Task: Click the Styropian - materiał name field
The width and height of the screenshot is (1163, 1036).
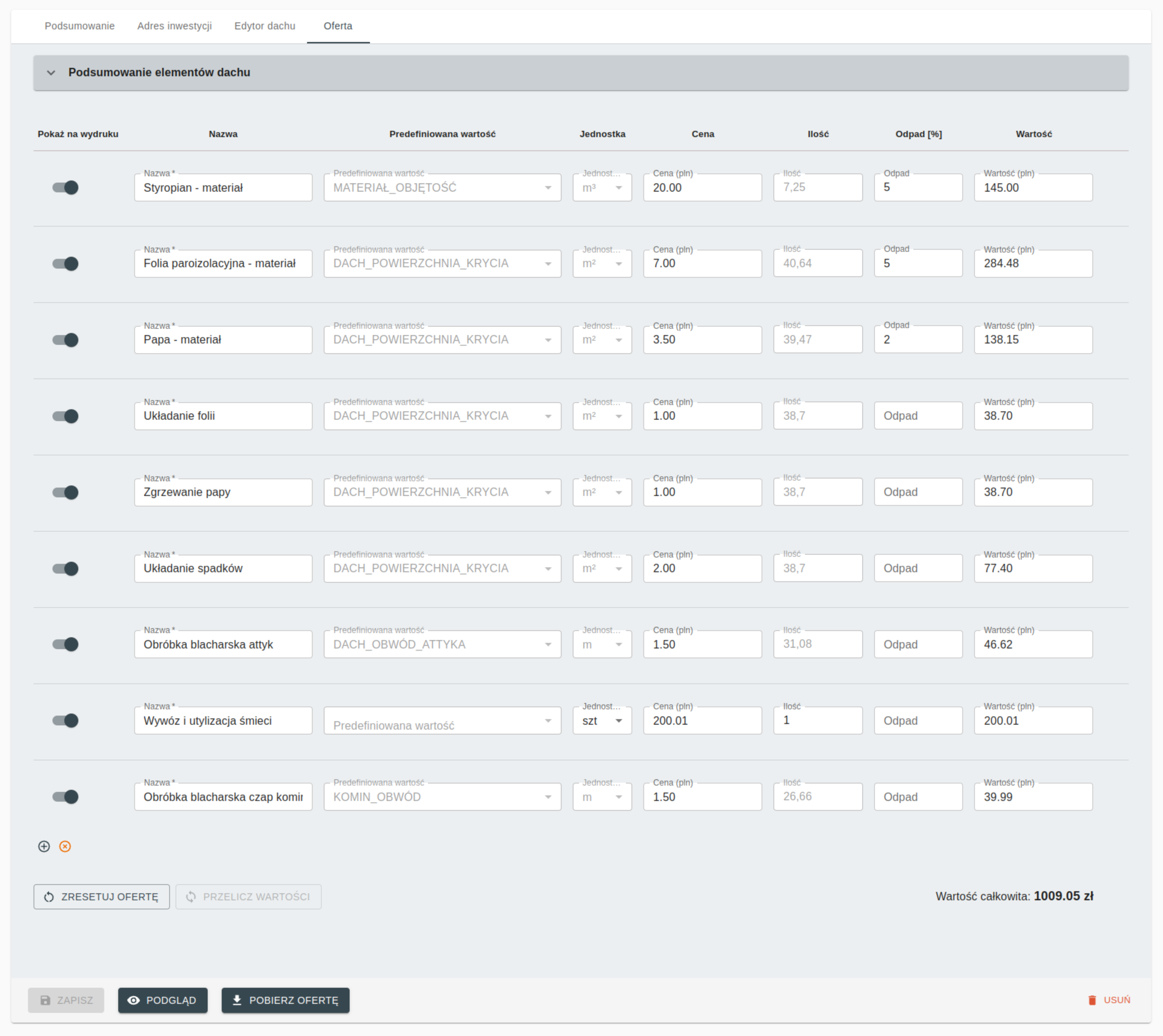Action: point(223,187)
